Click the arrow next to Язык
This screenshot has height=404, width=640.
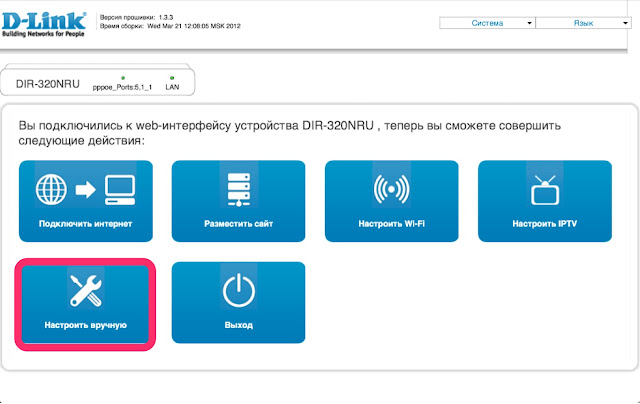[625, 23]
